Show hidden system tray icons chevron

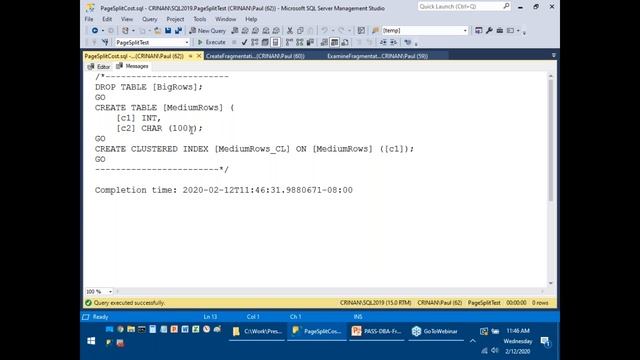pyautogui.click(x=473, y=341)
